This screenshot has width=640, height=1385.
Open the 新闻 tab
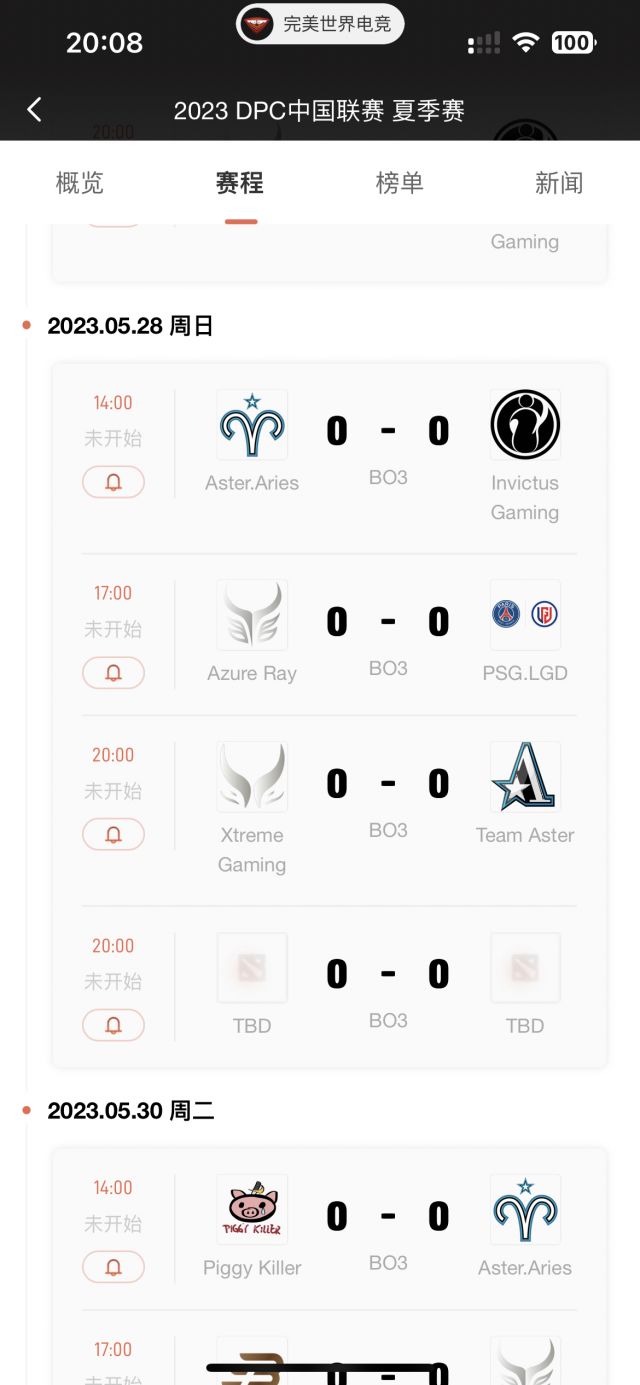click(x=559, y=183)
